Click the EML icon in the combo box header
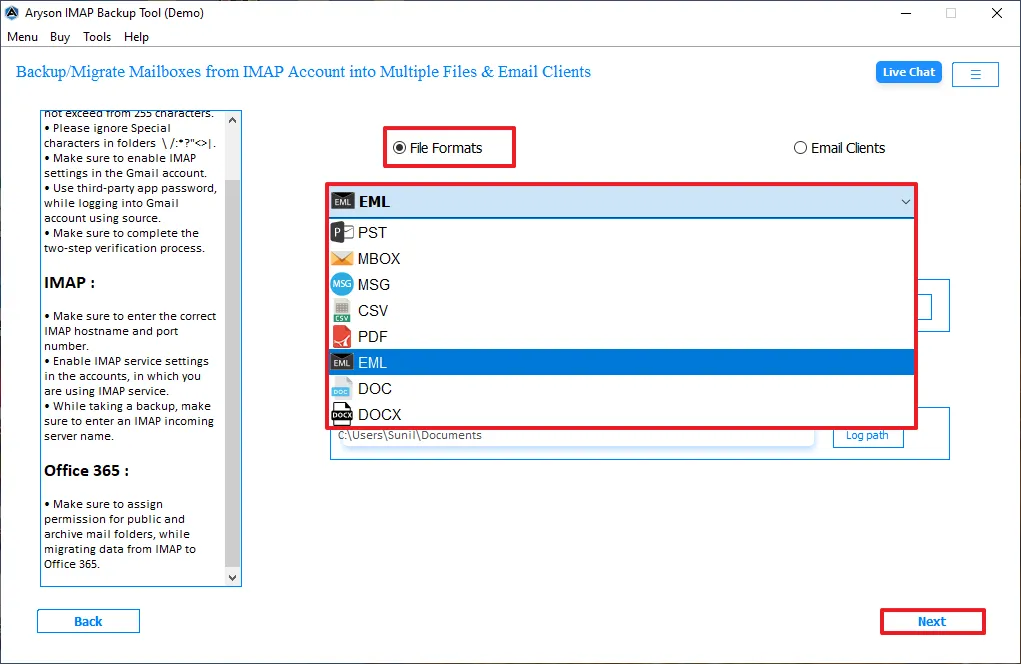 343,201
